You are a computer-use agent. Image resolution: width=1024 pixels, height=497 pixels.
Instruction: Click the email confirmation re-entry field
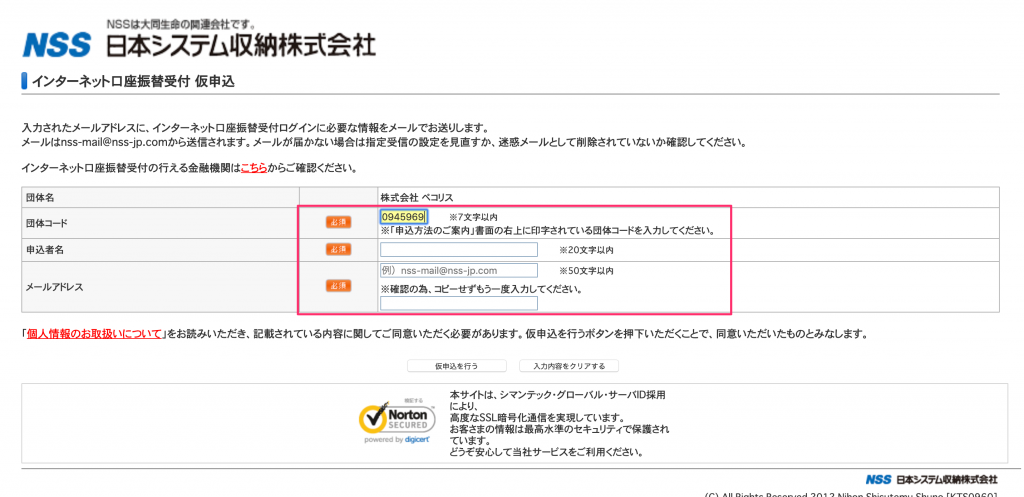coord(458,303)
